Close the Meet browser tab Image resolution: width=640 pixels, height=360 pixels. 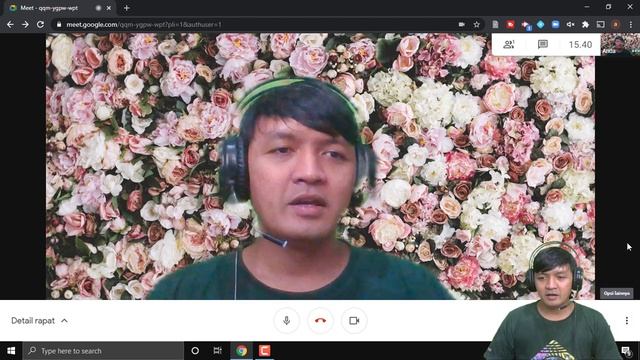pyautogui.click(x=109, y=8)
